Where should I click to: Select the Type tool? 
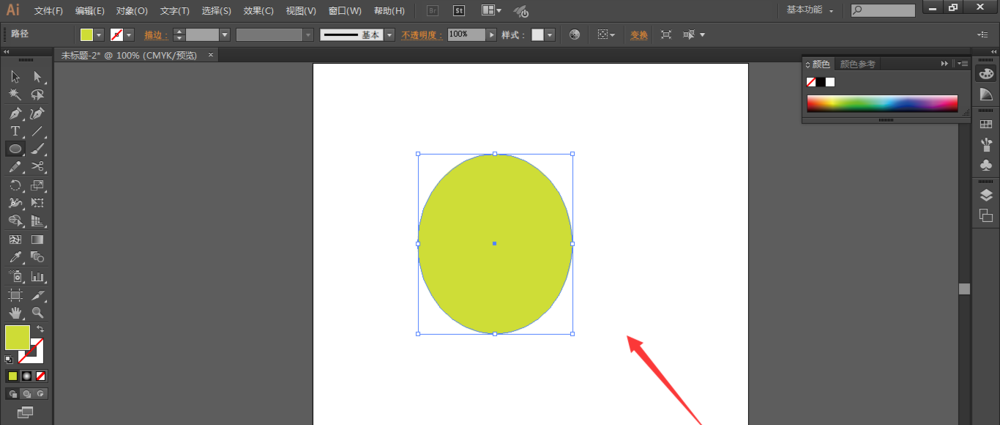pos(16,131)
